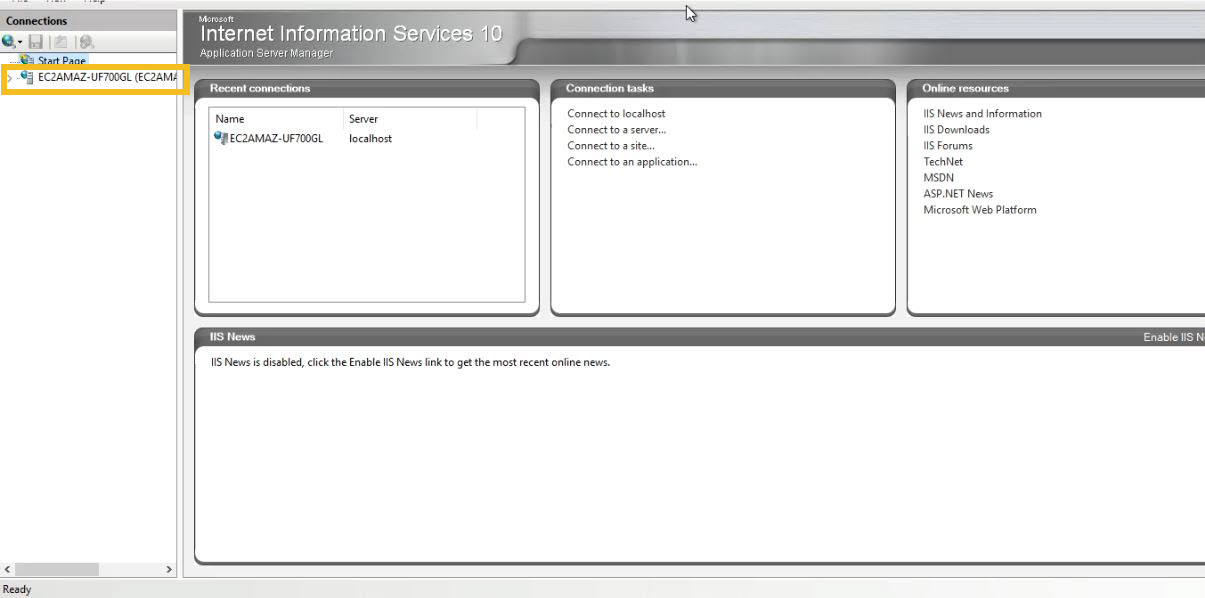This screenshot has height=598, width=1205.
Task: Open the Create New Connection dropdown arrow
Action: tap(19, 42)
